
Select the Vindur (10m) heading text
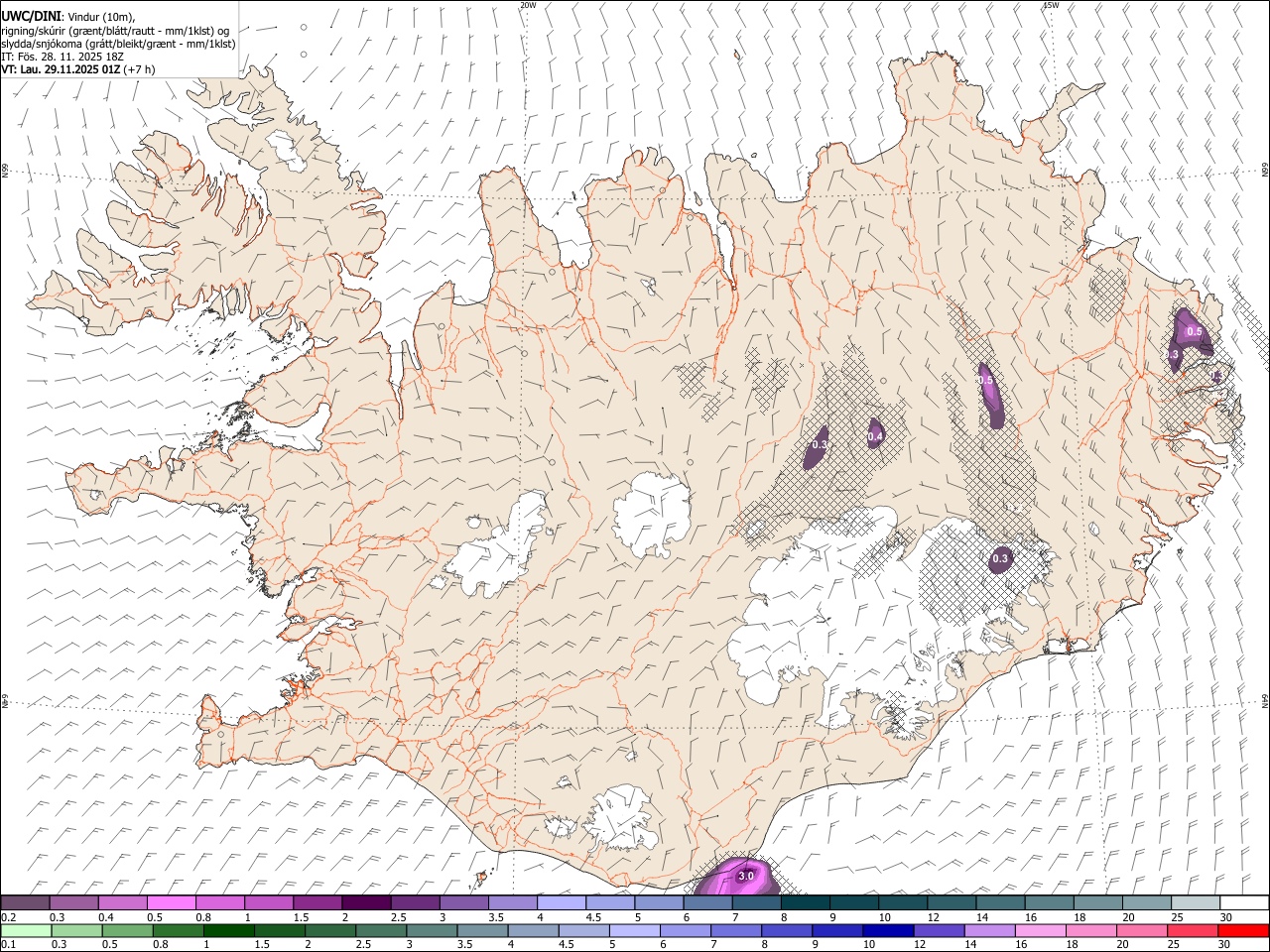point(100,17)
